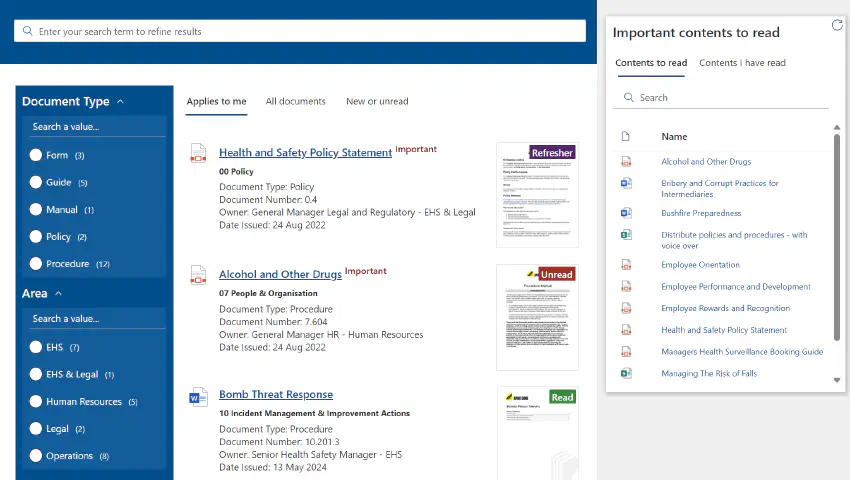
Task: Click the PDF icon beside Health and Safety Policy Statement
Action: pos(198,153)
